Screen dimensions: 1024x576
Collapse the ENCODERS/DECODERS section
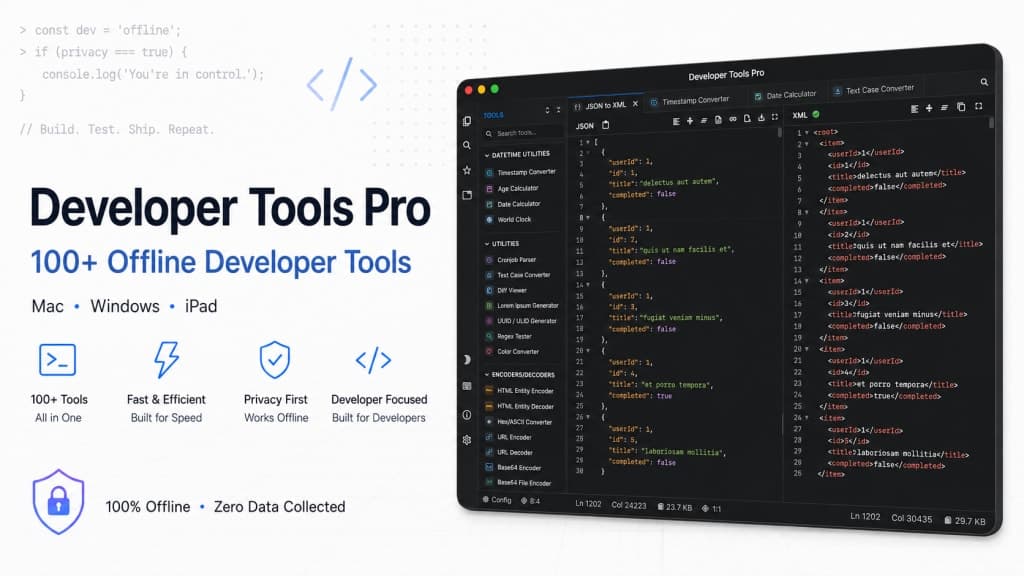519,375
